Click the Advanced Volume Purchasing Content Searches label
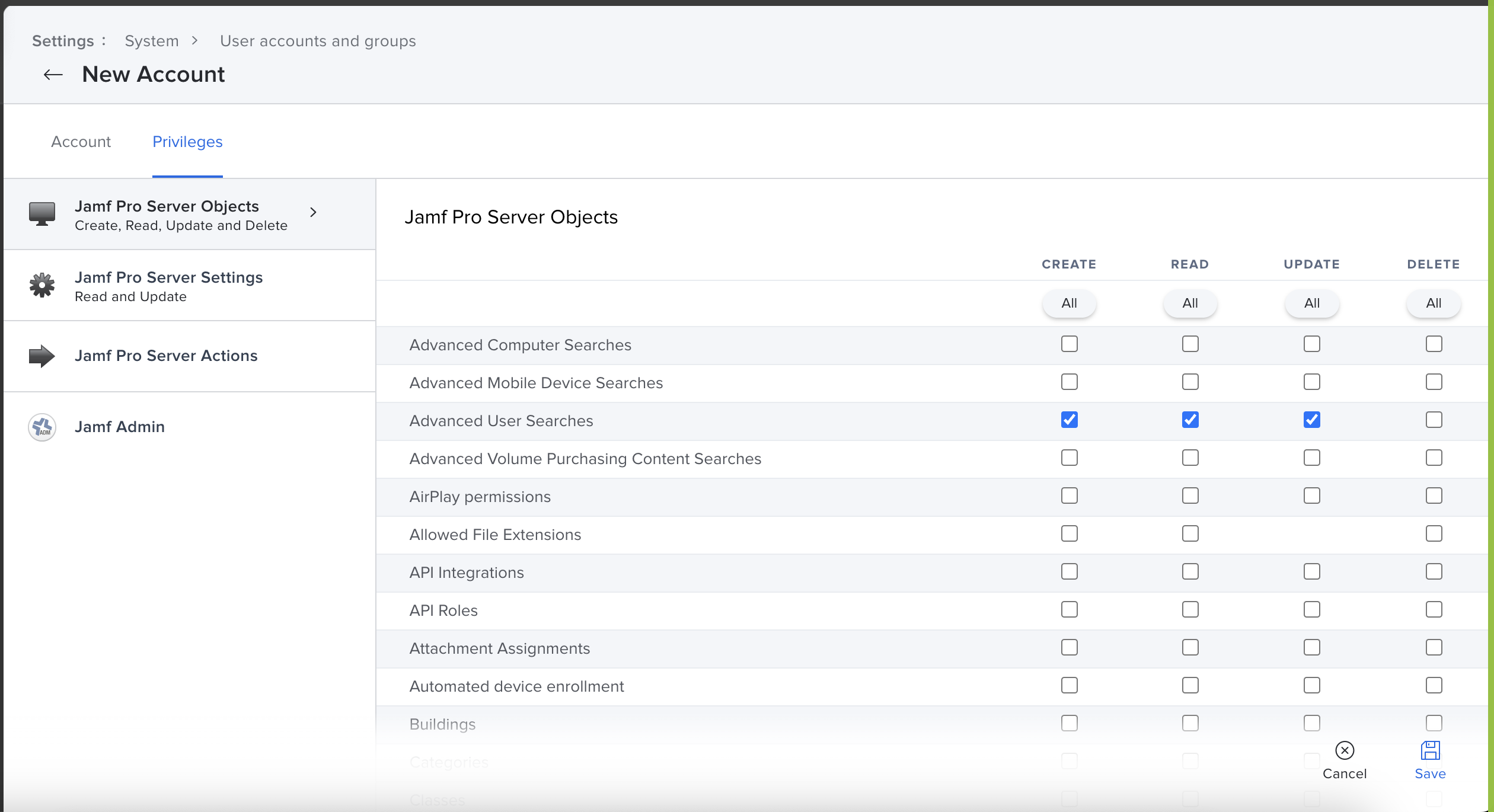 click(x=585, y=459)
